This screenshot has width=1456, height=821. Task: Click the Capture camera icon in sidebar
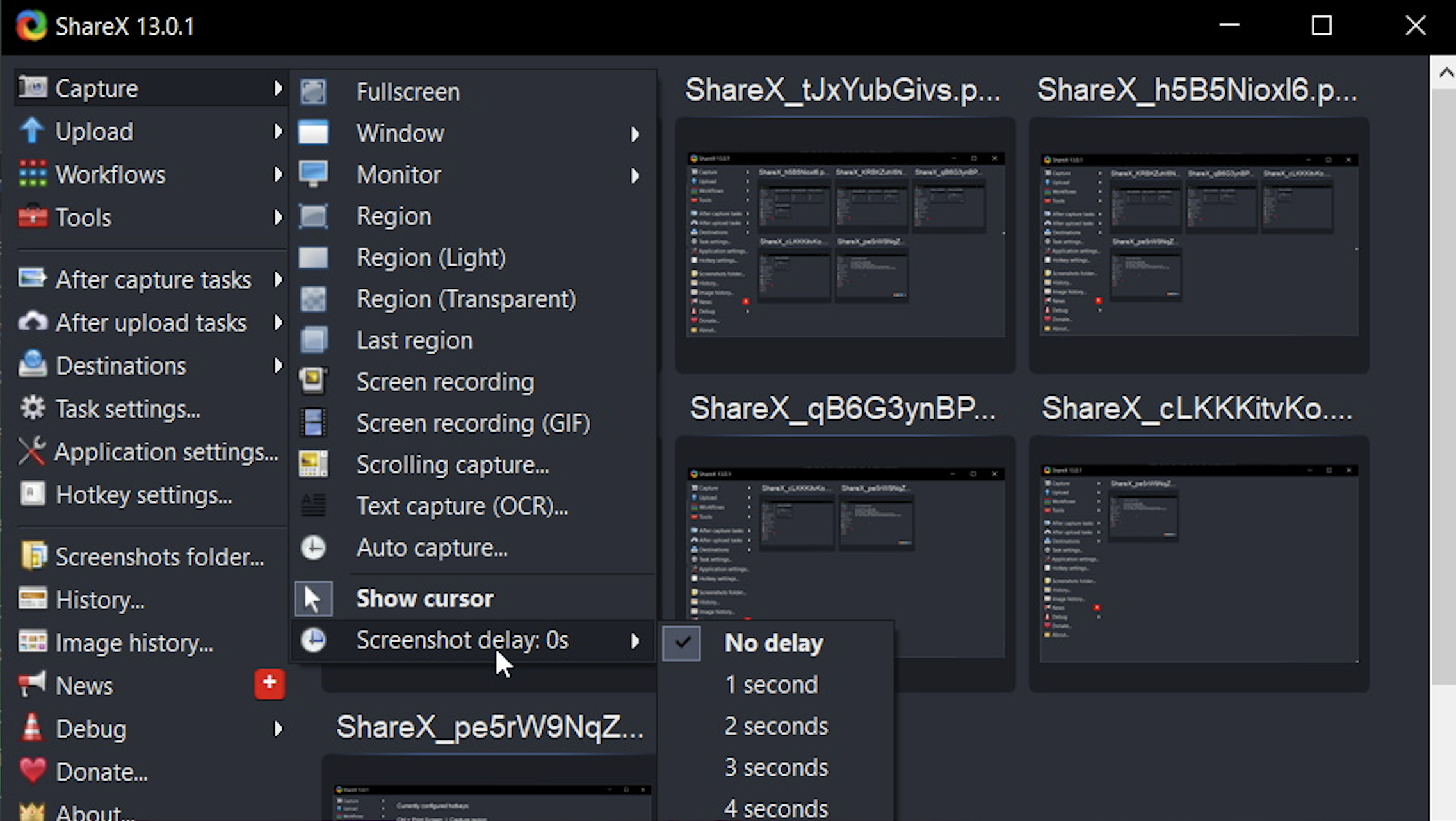pos(32,87)
